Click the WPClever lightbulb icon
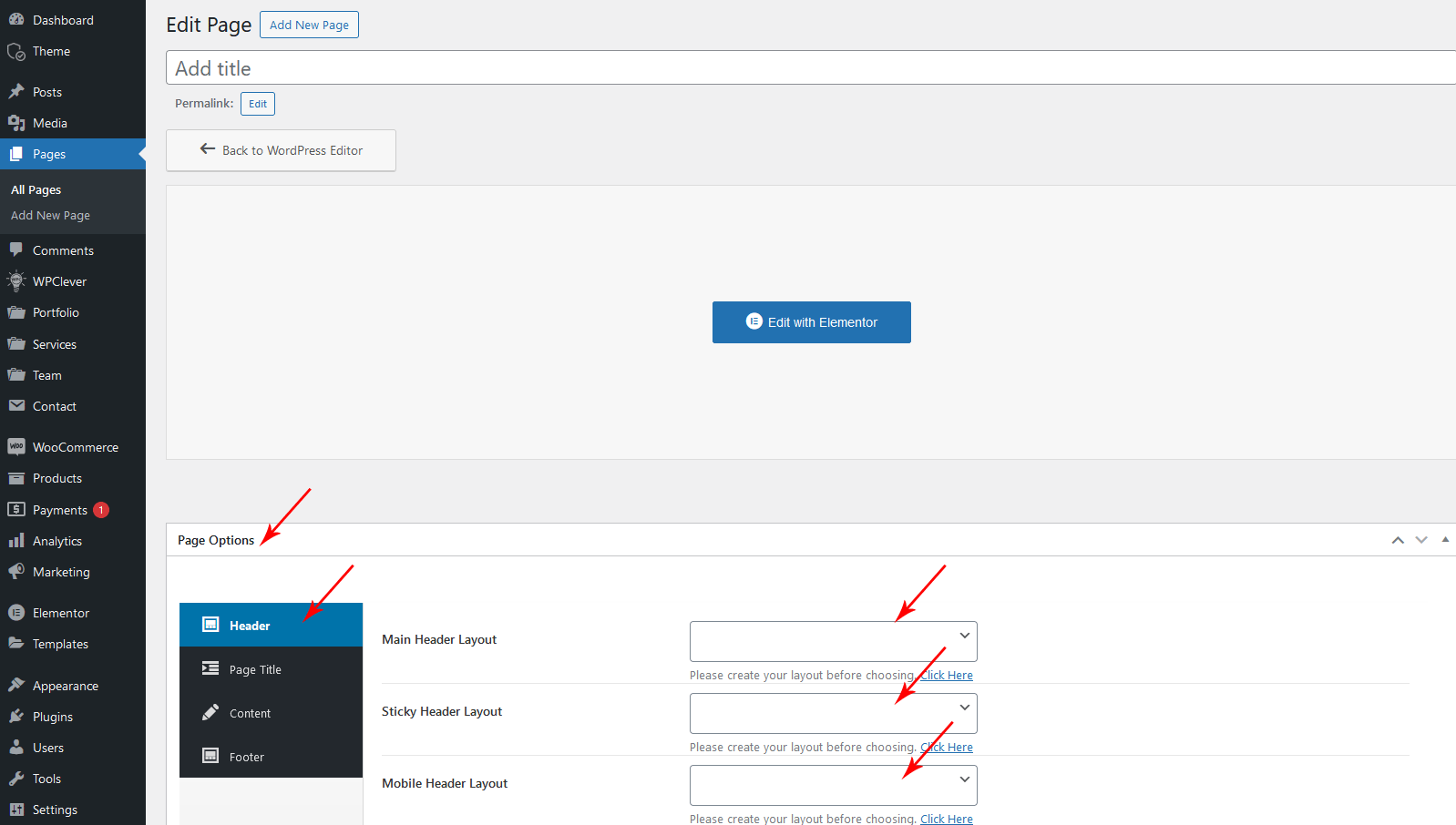Image resolution: width=1456 pixels, height=825 pixels. coord(16,281)
